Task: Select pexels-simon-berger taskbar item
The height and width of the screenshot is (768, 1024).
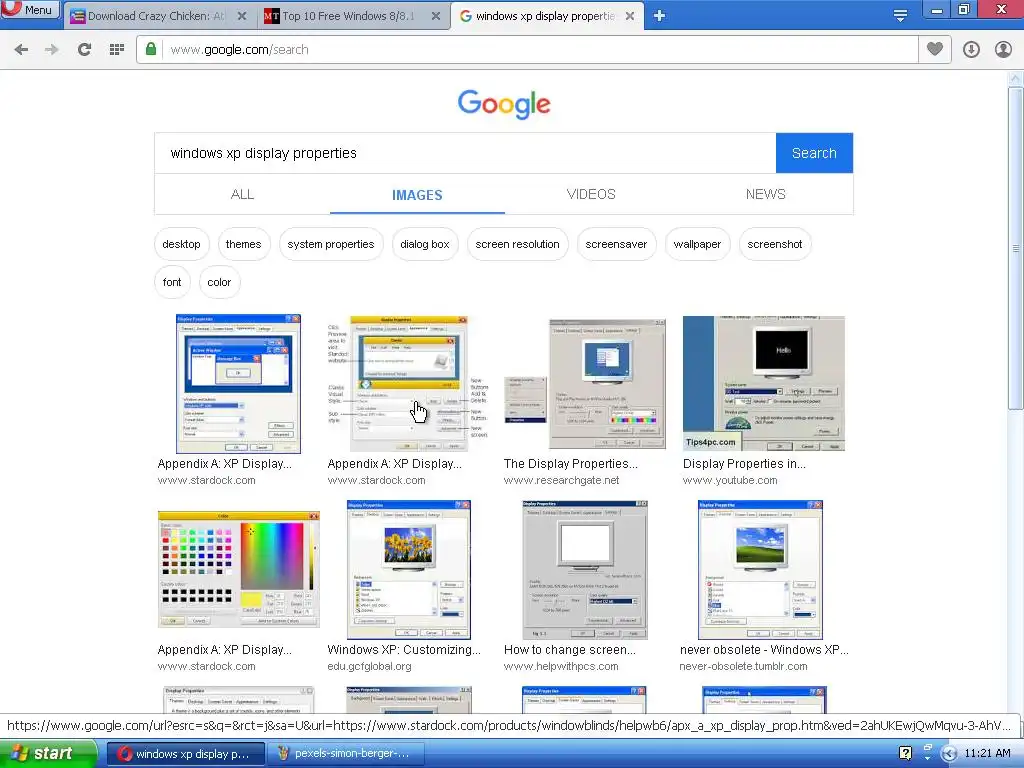Action: (346, 754)
